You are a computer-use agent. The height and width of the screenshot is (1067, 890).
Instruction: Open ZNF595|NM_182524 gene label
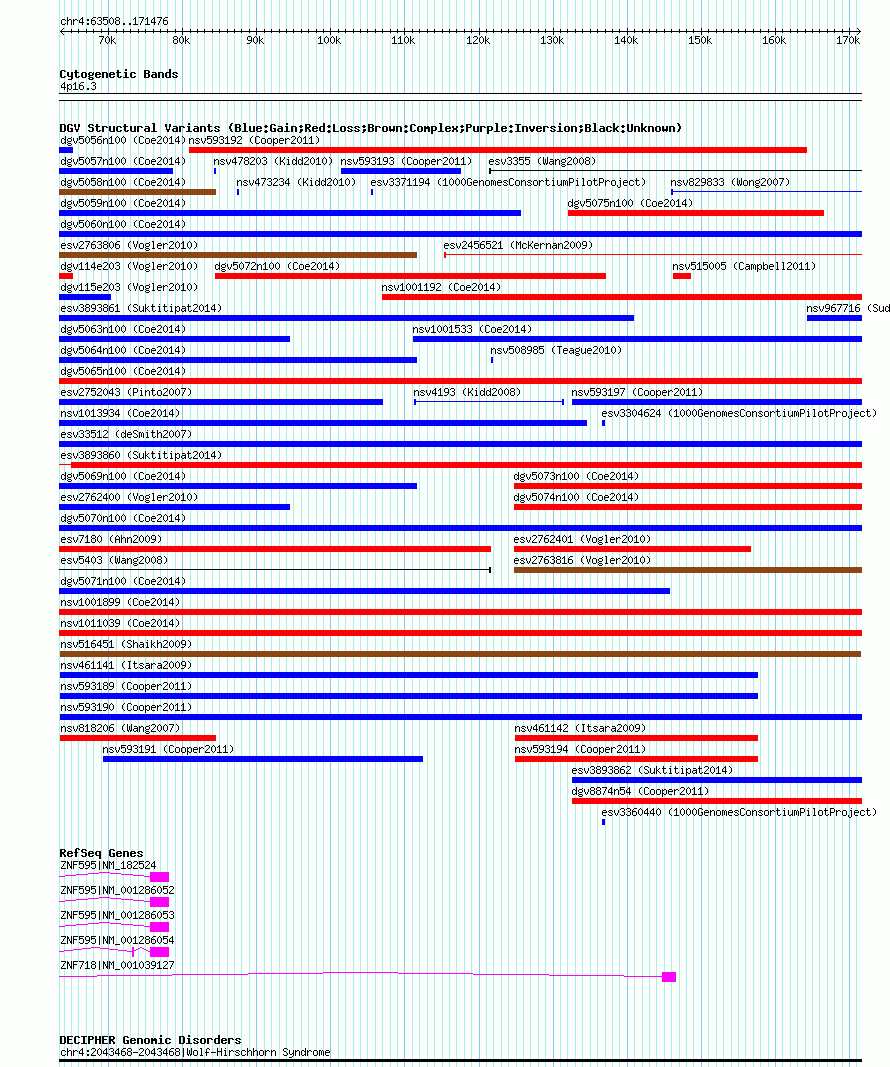click(108, 867)
